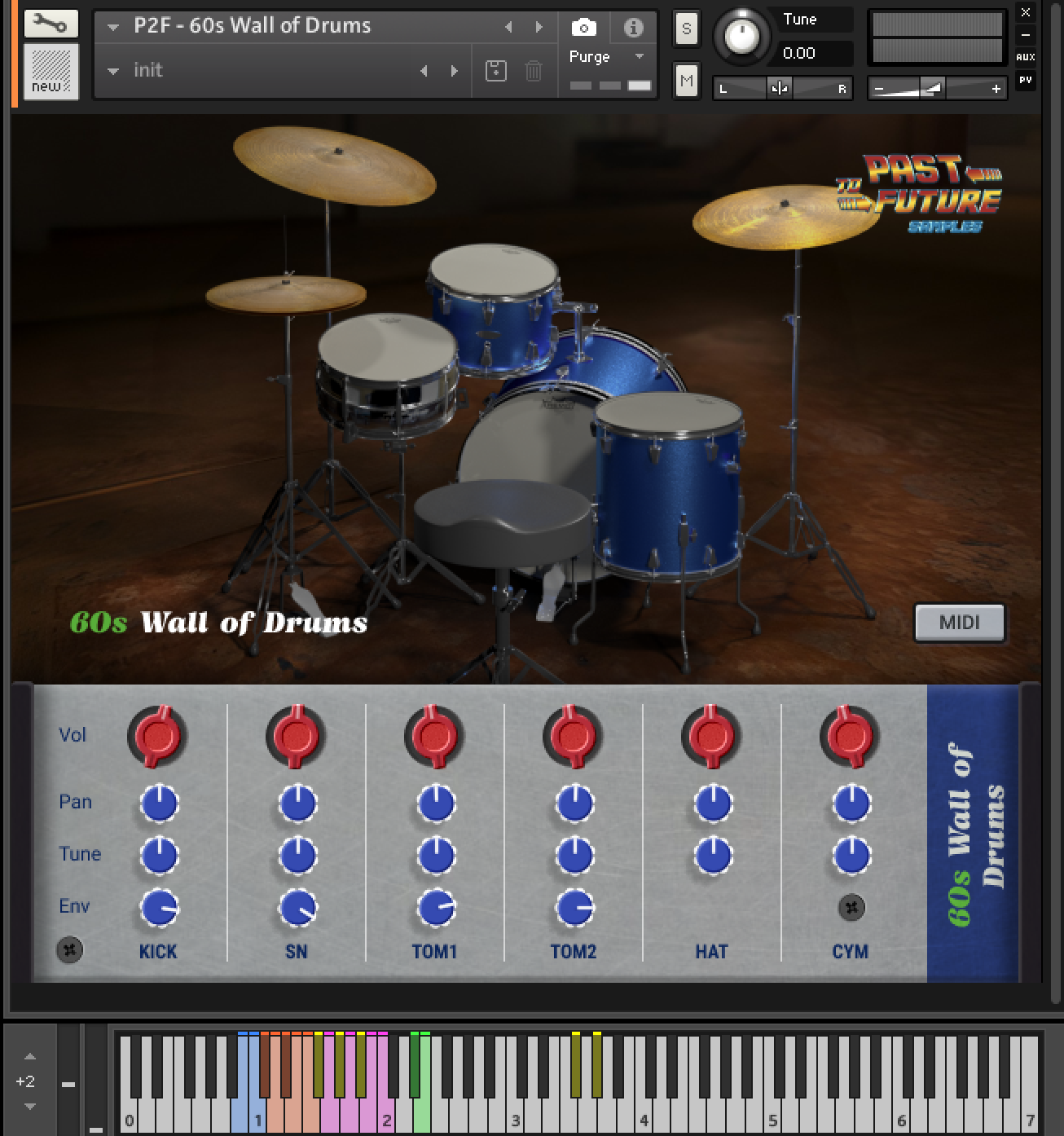
Task: Click the TOM2 Tune knob
Action: coord(574,856)
